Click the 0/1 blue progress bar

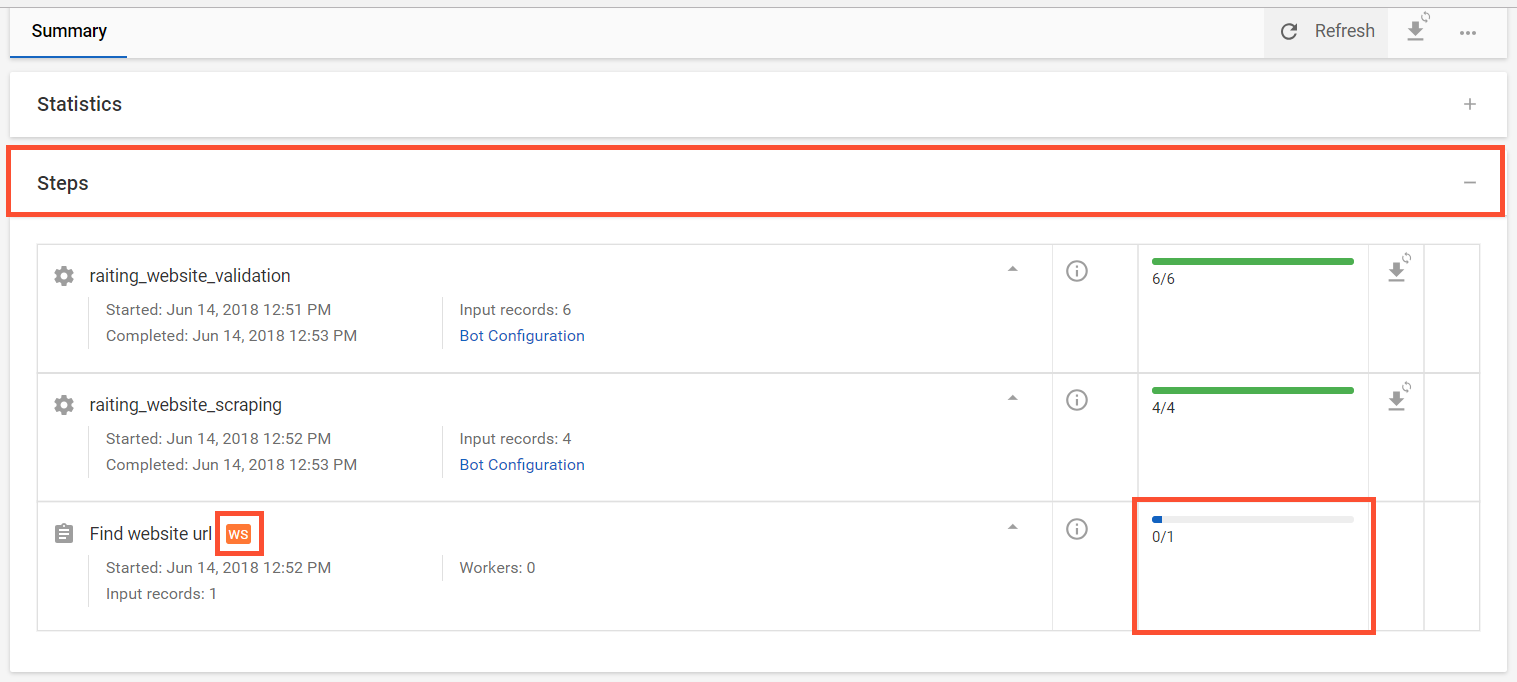pos(1253,519)
